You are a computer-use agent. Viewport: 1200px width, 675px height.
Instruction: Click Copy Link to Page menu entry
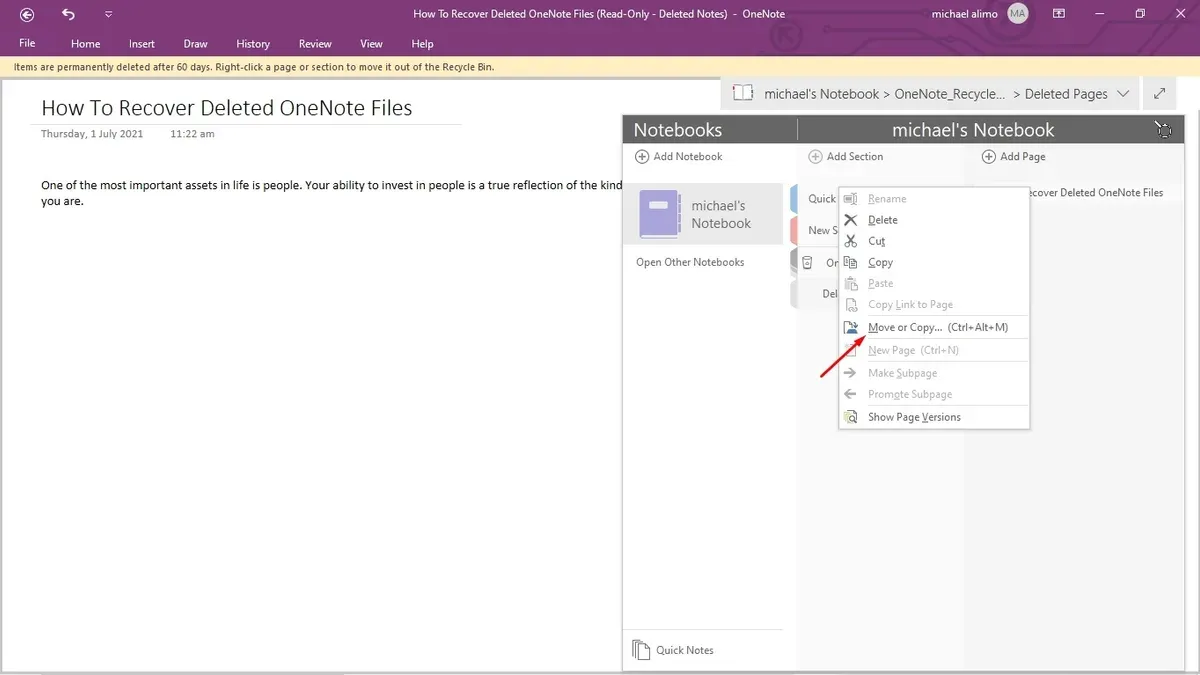pyautogui.click(x=934, y=304)
